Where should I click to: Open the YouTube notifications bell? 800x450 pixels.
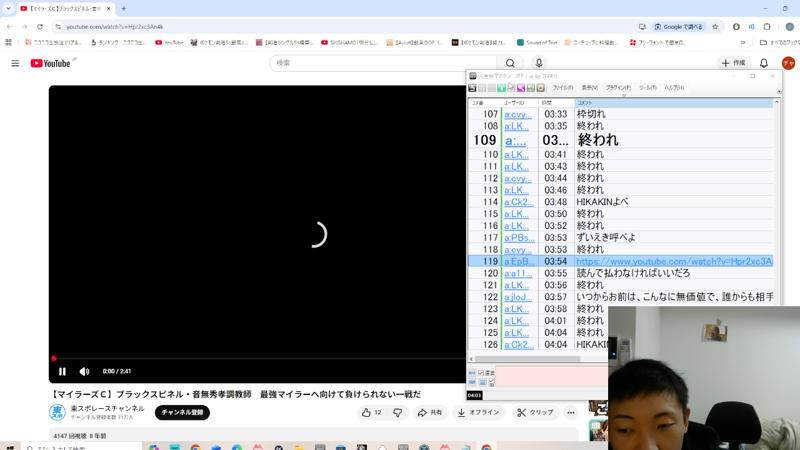click(x=764, y=63)
